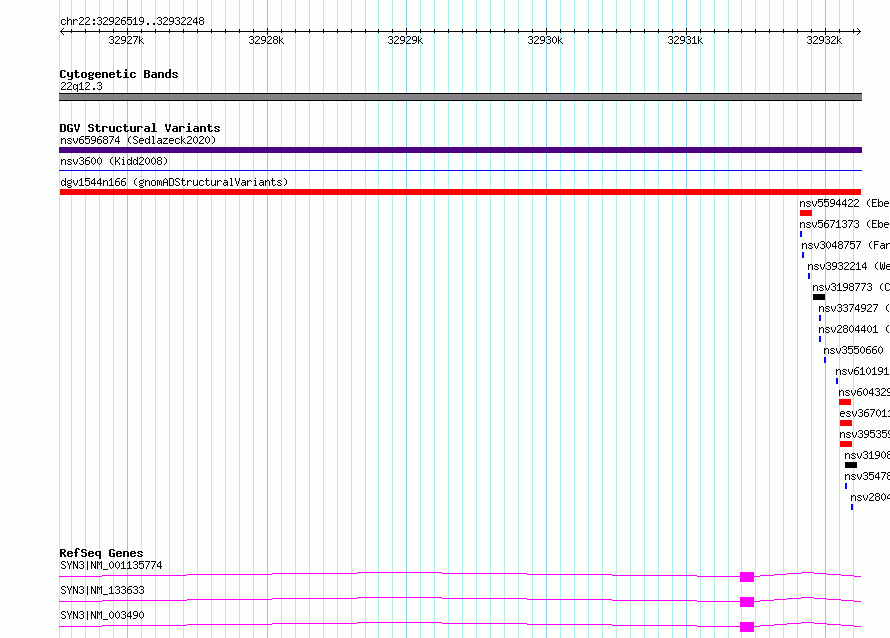Click the nsv3550660 variant label
890x638 pixels.
(853, 350)
